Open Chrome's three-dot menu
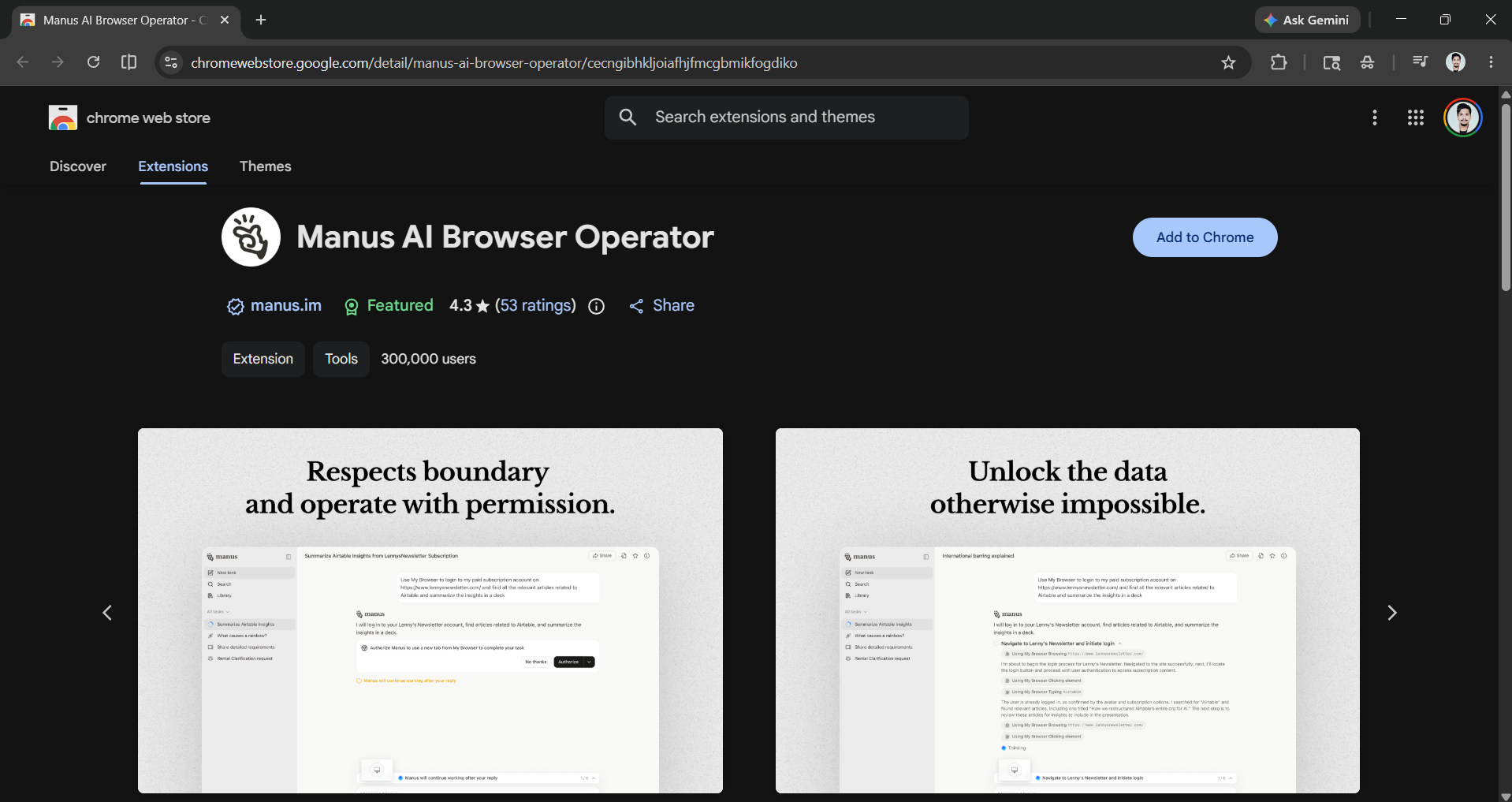This screenshot has height=802, width=1512. click(1491, 62)
